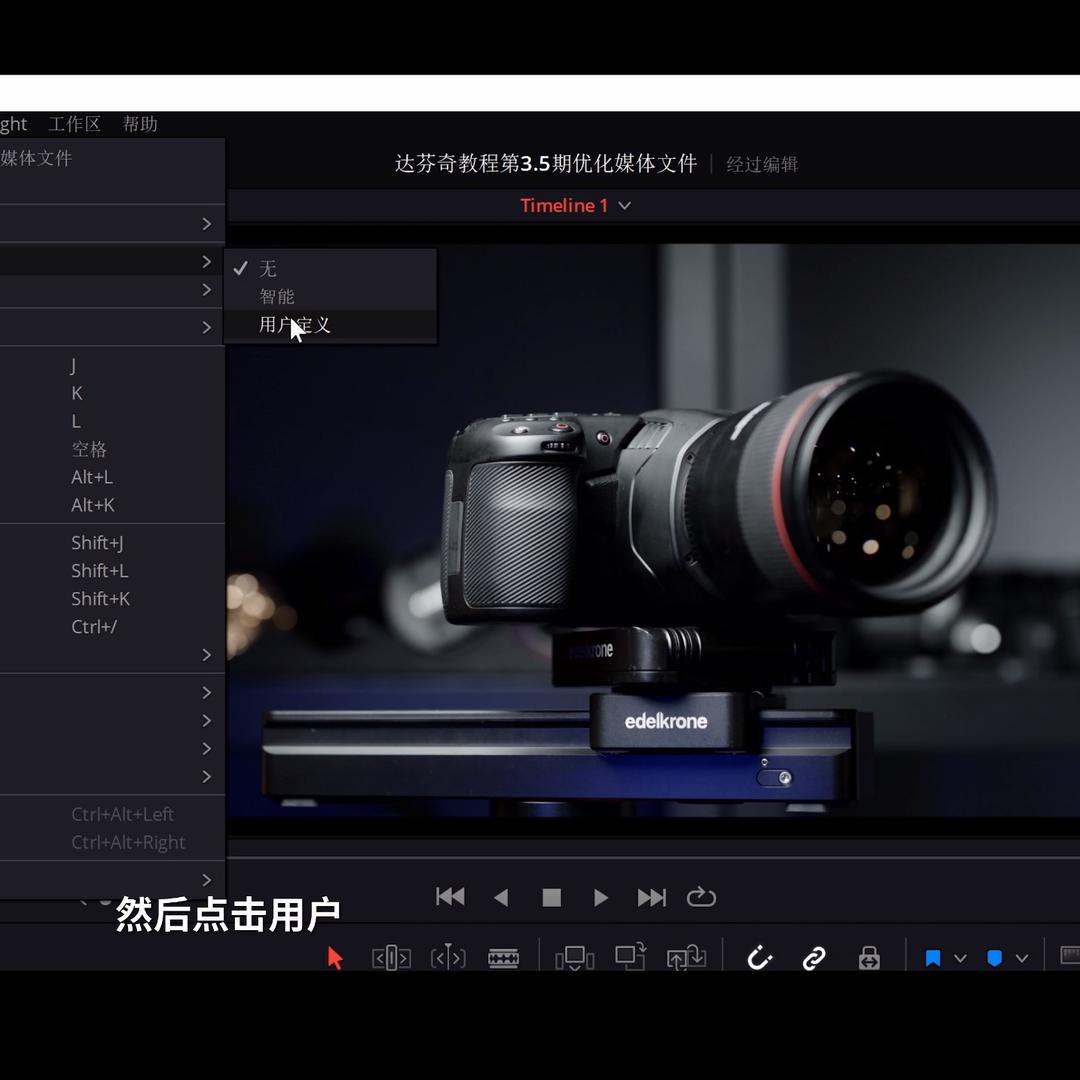Open the blue Flag color dropdown arrow

point(960,958)
